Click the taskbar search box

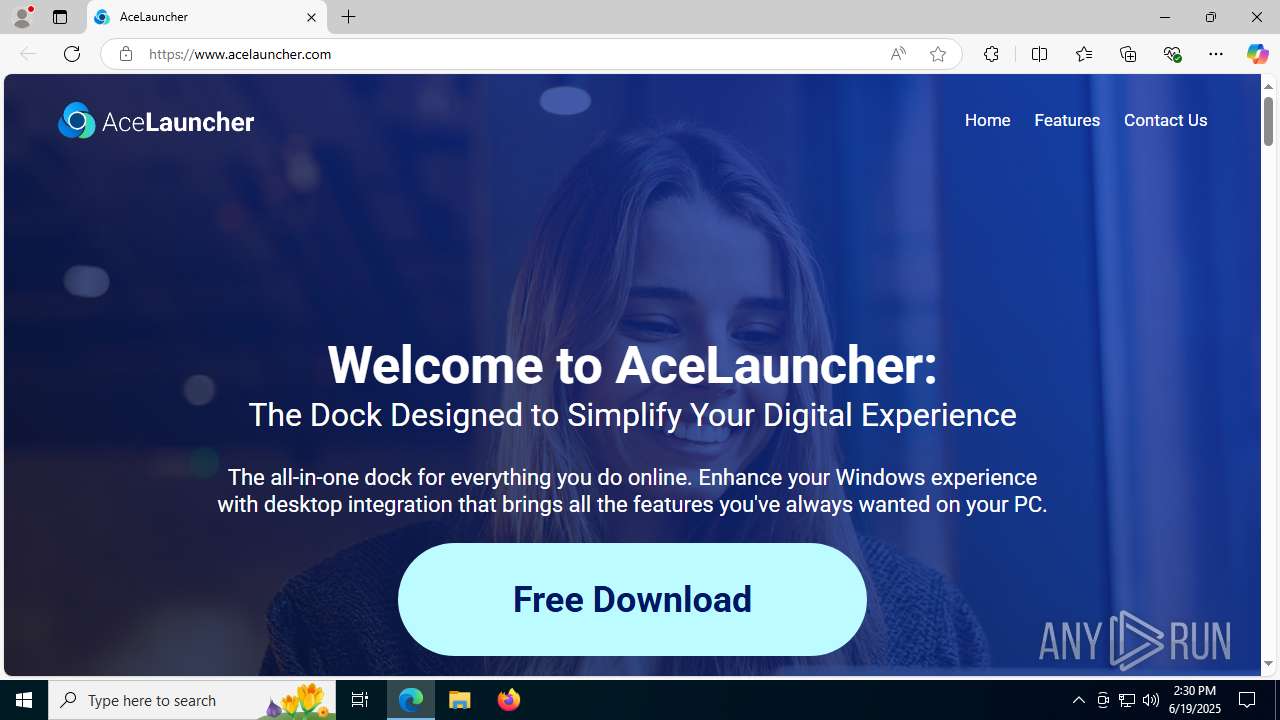pyautogui.click(x=192, y=700)
